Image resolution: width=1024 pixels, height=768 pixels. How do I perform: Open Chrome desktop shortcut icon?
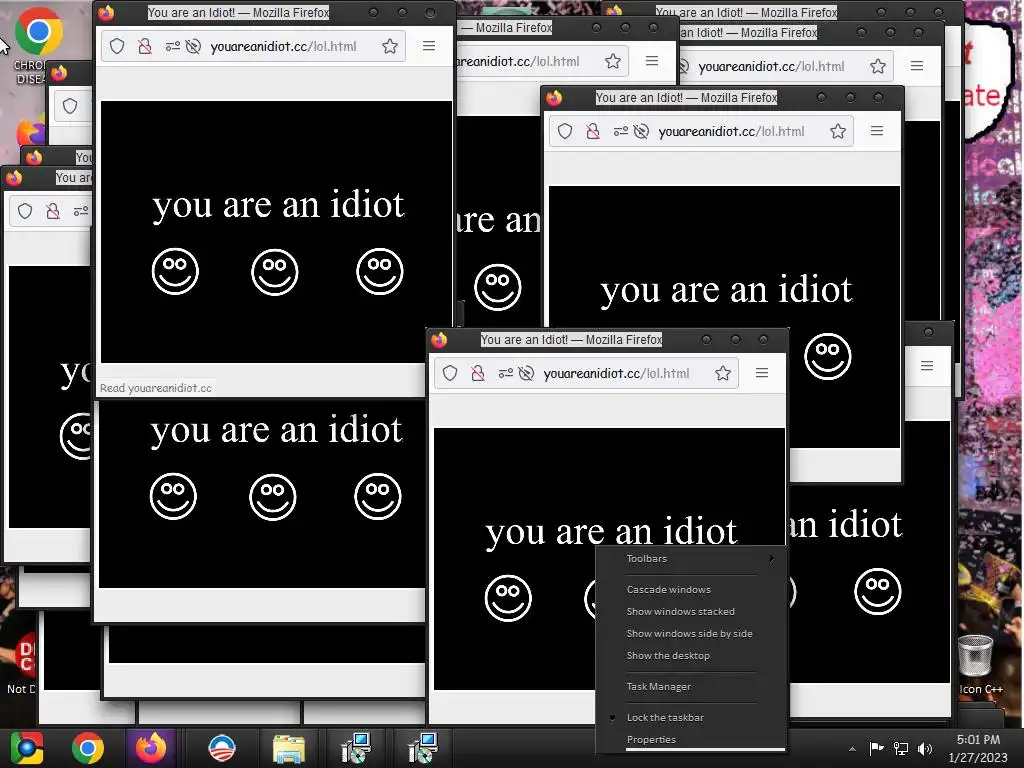(39, 31)
